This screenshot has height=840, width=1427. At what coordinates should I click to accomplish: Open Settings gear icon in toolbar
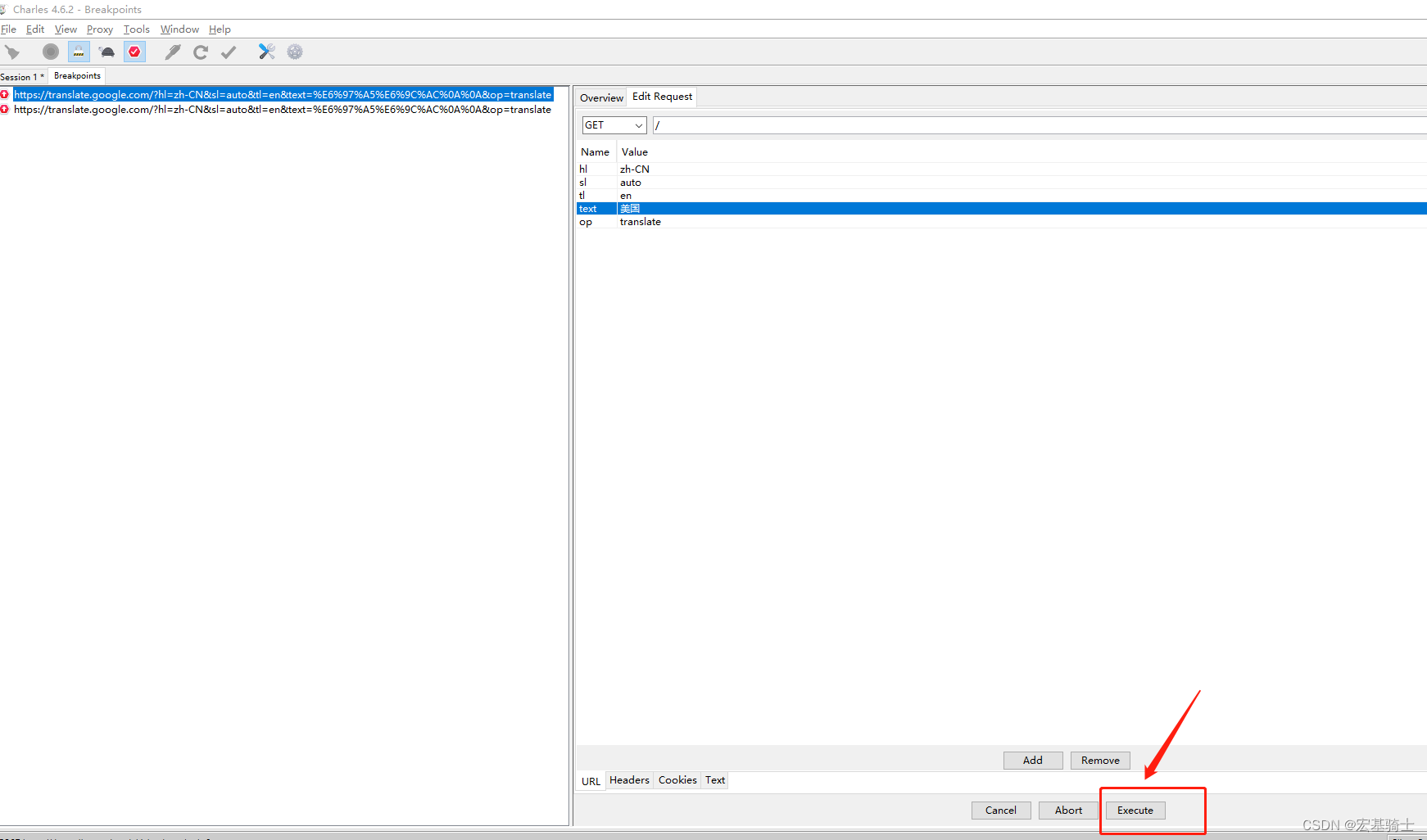pyautogui.click(x=295, y=52)
